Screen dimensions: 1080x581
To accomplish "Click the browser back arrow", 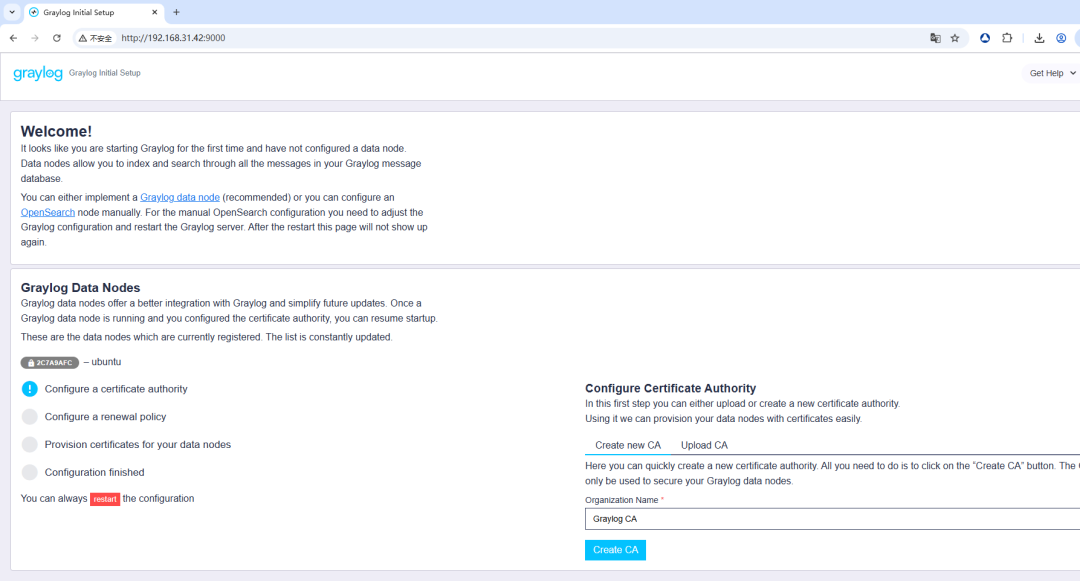I will pos(14,38).
